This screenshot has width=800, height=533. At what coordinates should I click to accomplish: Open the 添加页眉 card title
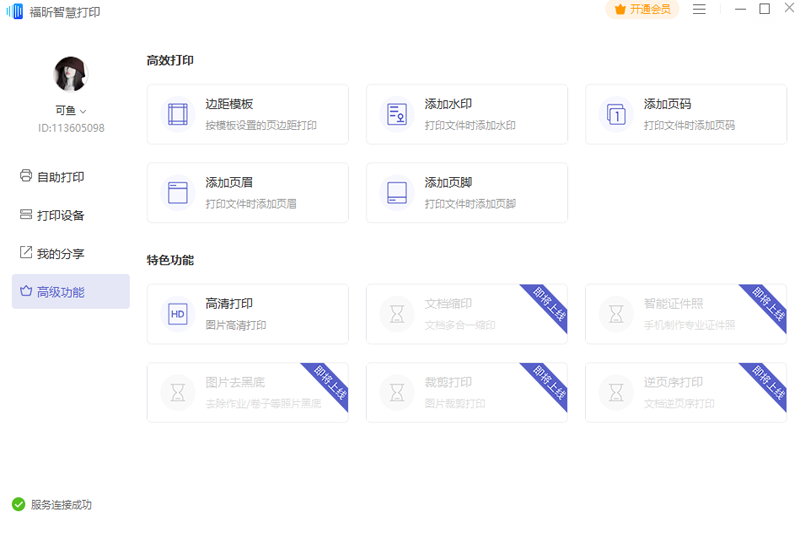229,183
